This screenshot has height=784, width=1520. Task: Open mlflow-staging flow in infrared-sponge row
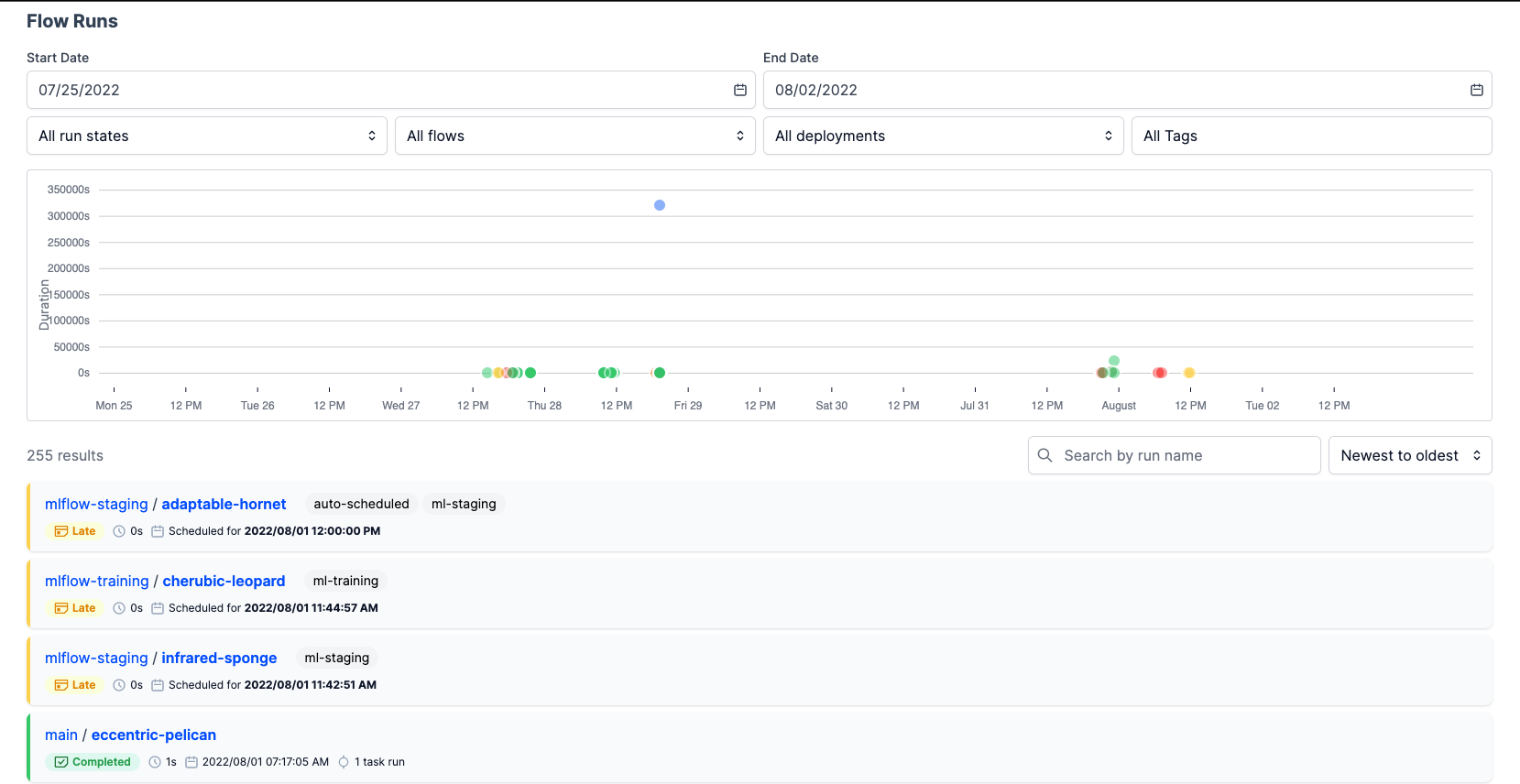[96, 658]
